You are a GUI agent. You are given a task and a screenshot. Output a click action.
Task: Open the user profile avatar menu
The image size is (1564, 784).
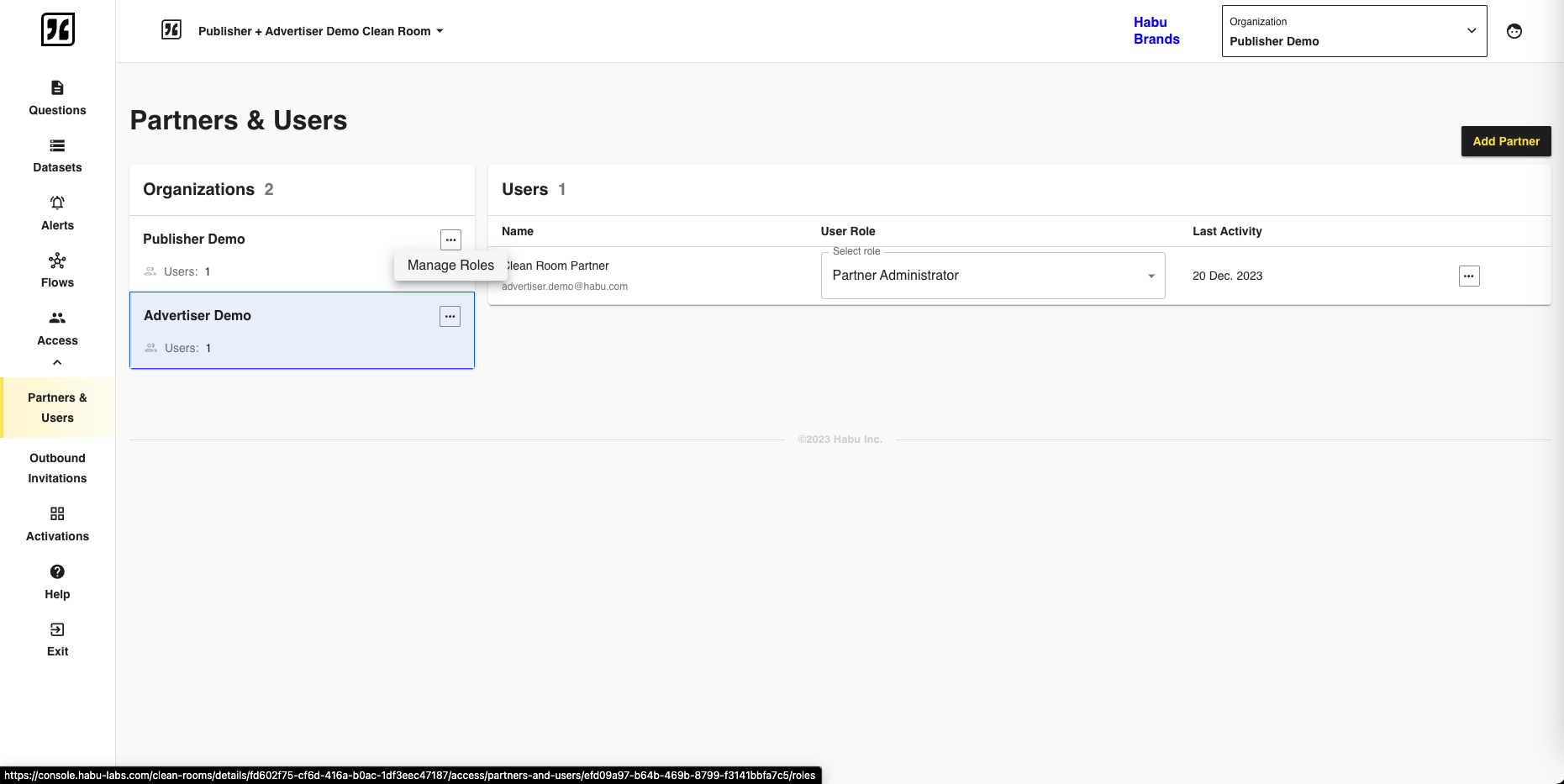(x=1514, y=31)
